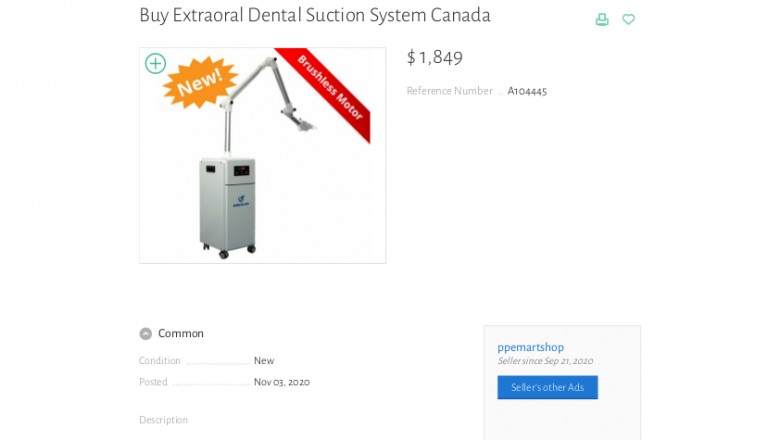This screenshot has height=440, width=780.
Task: Collapse the Common section arrow icon
Action: (146, 334)
